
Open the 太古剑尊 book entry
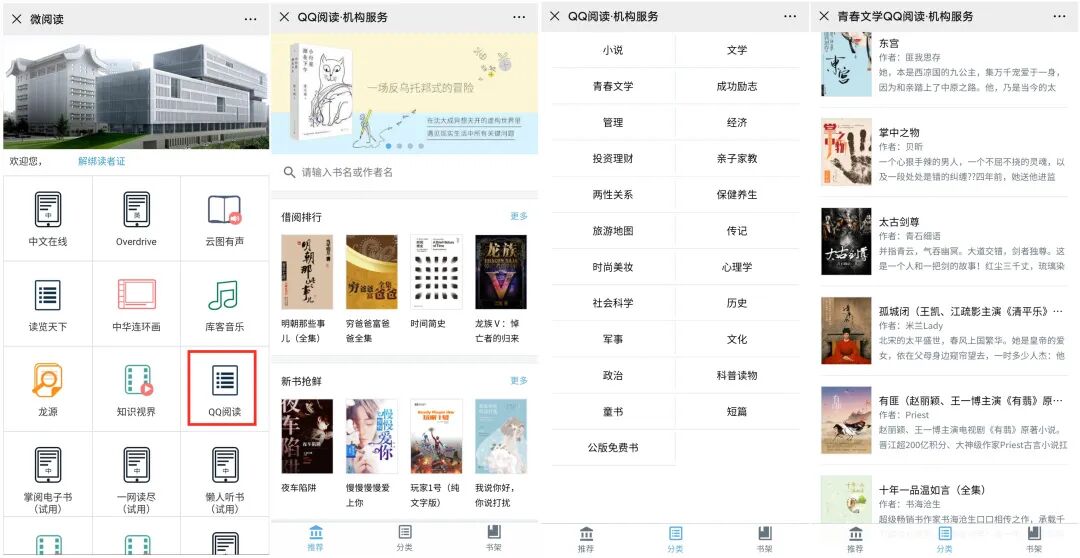944,241
